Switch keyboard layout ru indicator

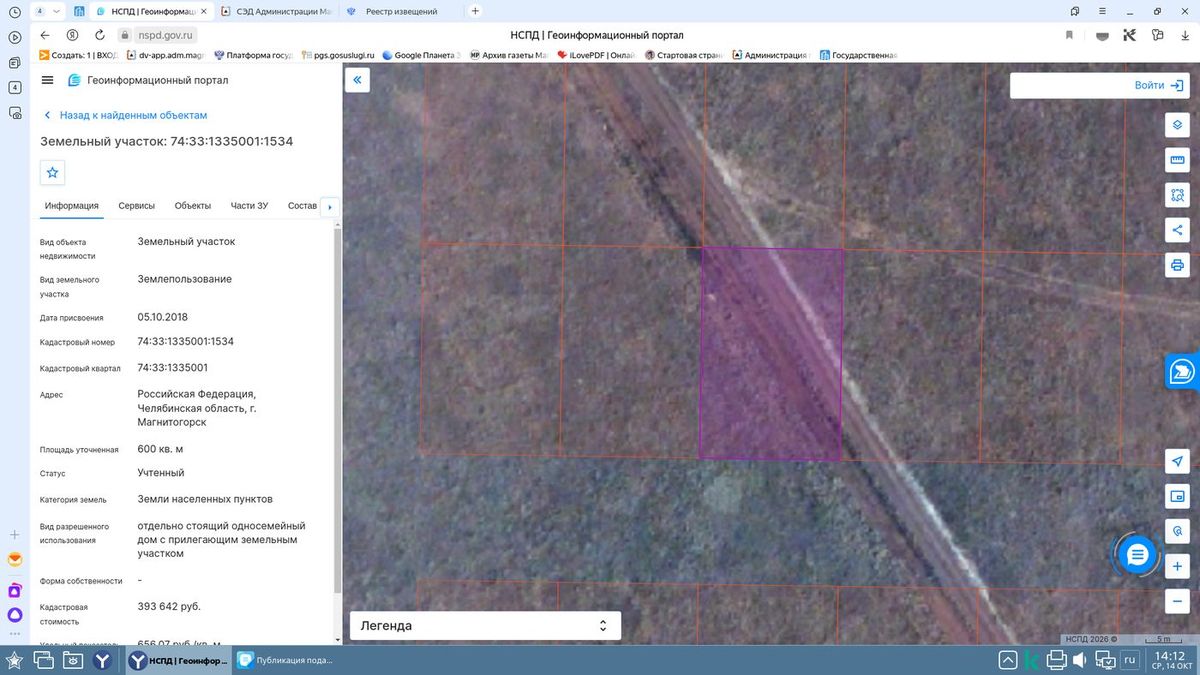click(1130, 660)
